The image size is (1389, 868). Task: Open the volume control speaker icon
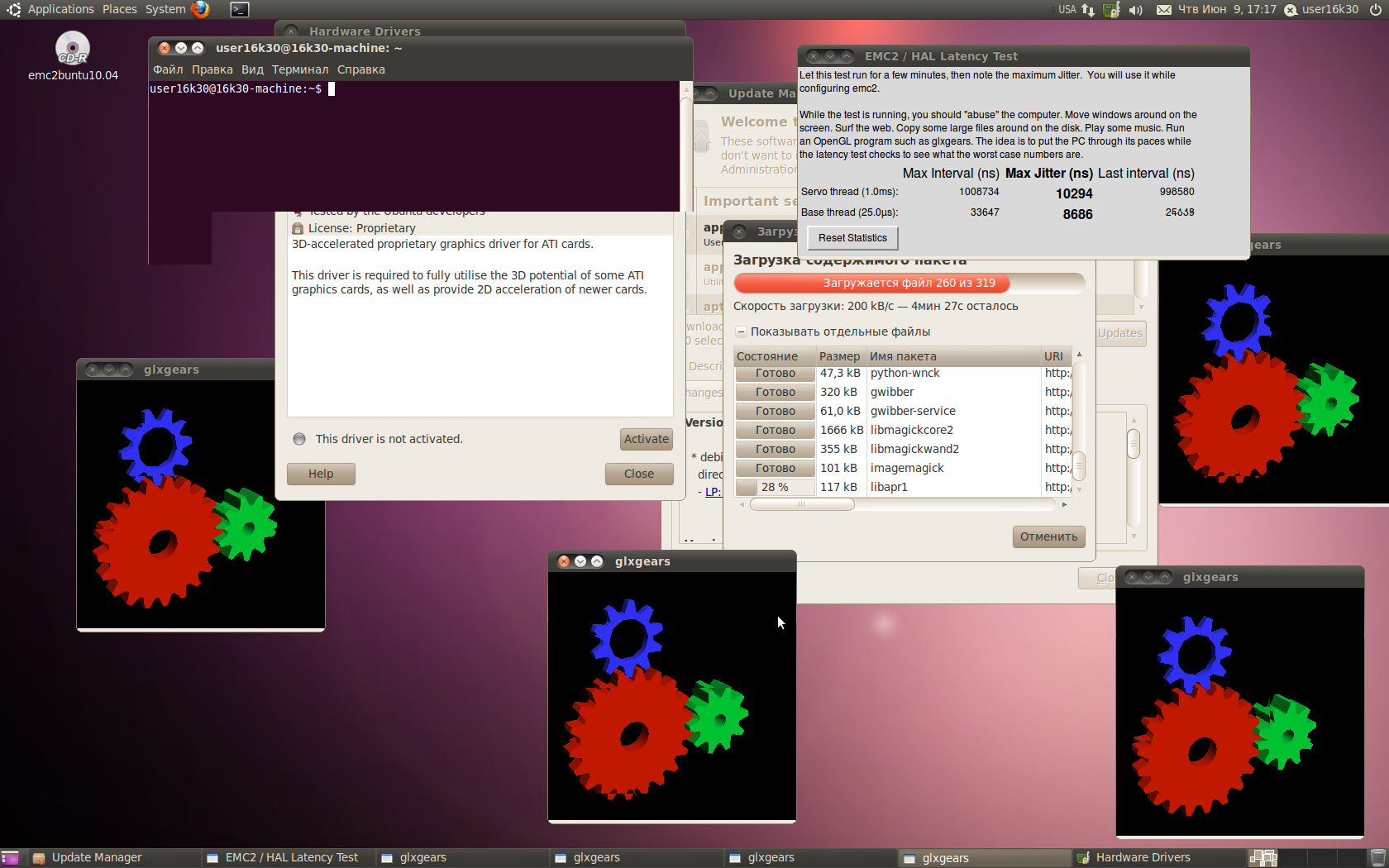coord(1136,10)
